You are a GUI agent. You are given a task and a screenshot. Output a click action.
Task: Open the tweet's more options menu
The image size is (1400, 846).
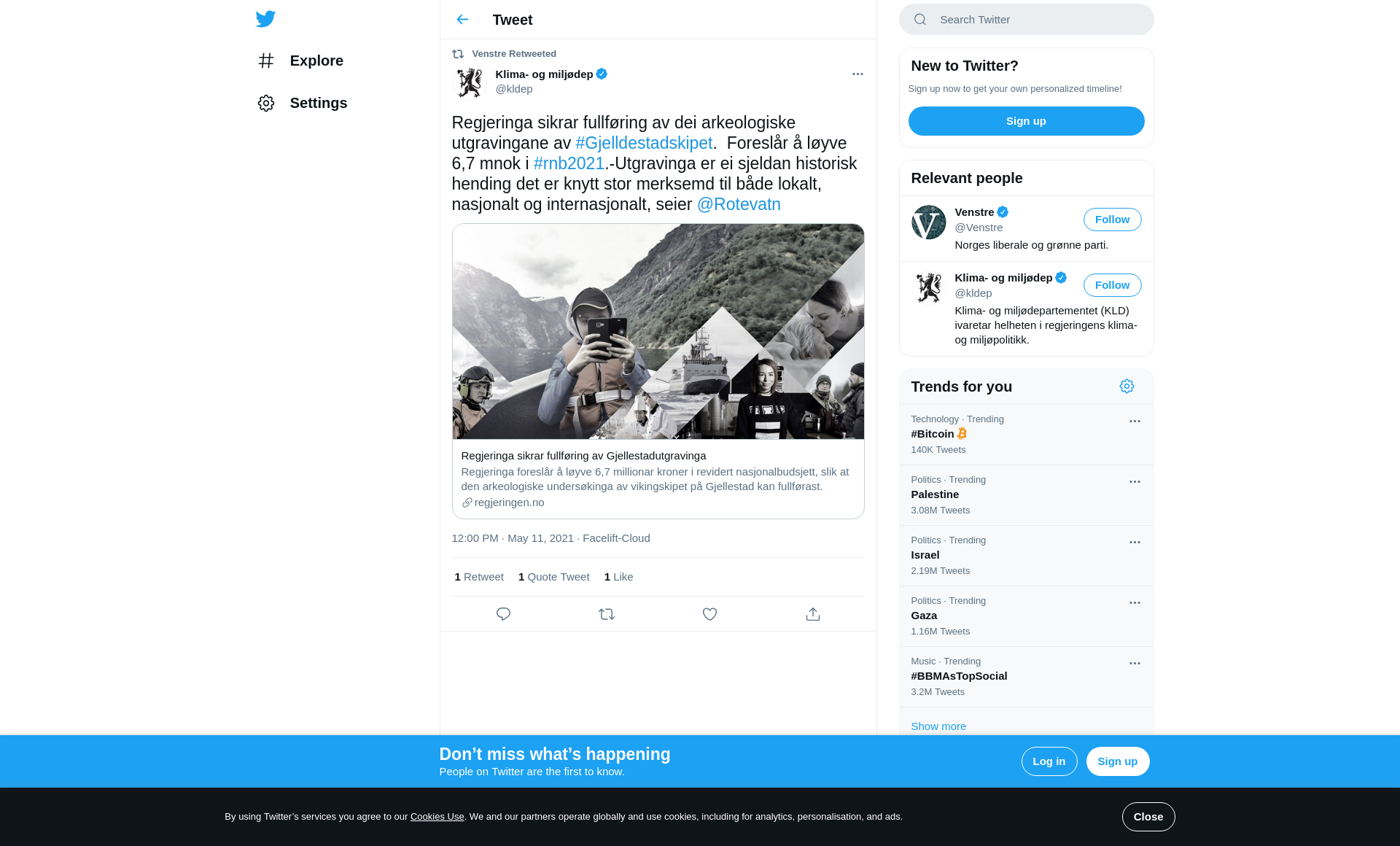click(x=857, y=74)
